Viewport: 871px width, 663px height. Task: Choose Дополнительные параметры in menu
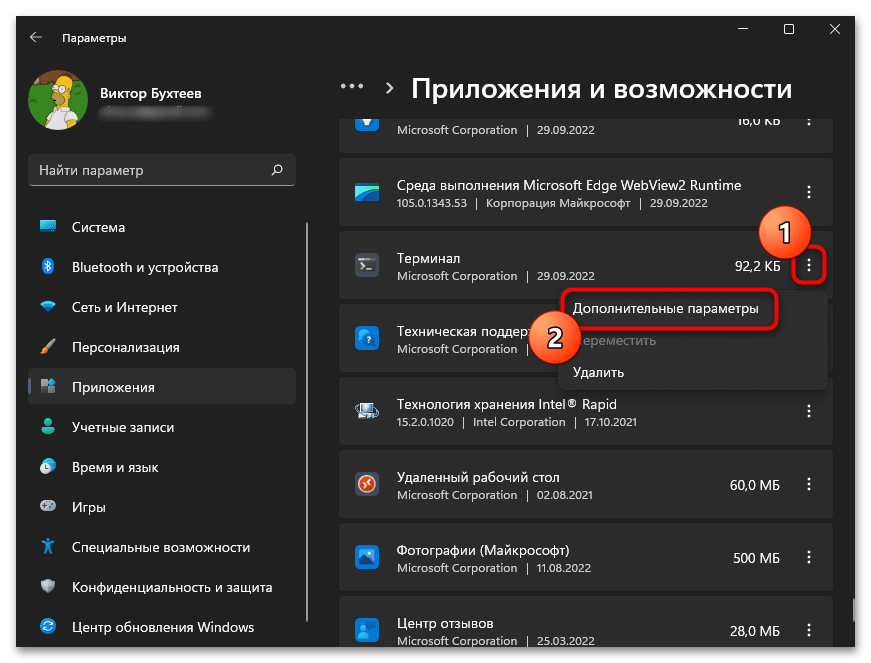pyautogui.click(x=665, y=309)
